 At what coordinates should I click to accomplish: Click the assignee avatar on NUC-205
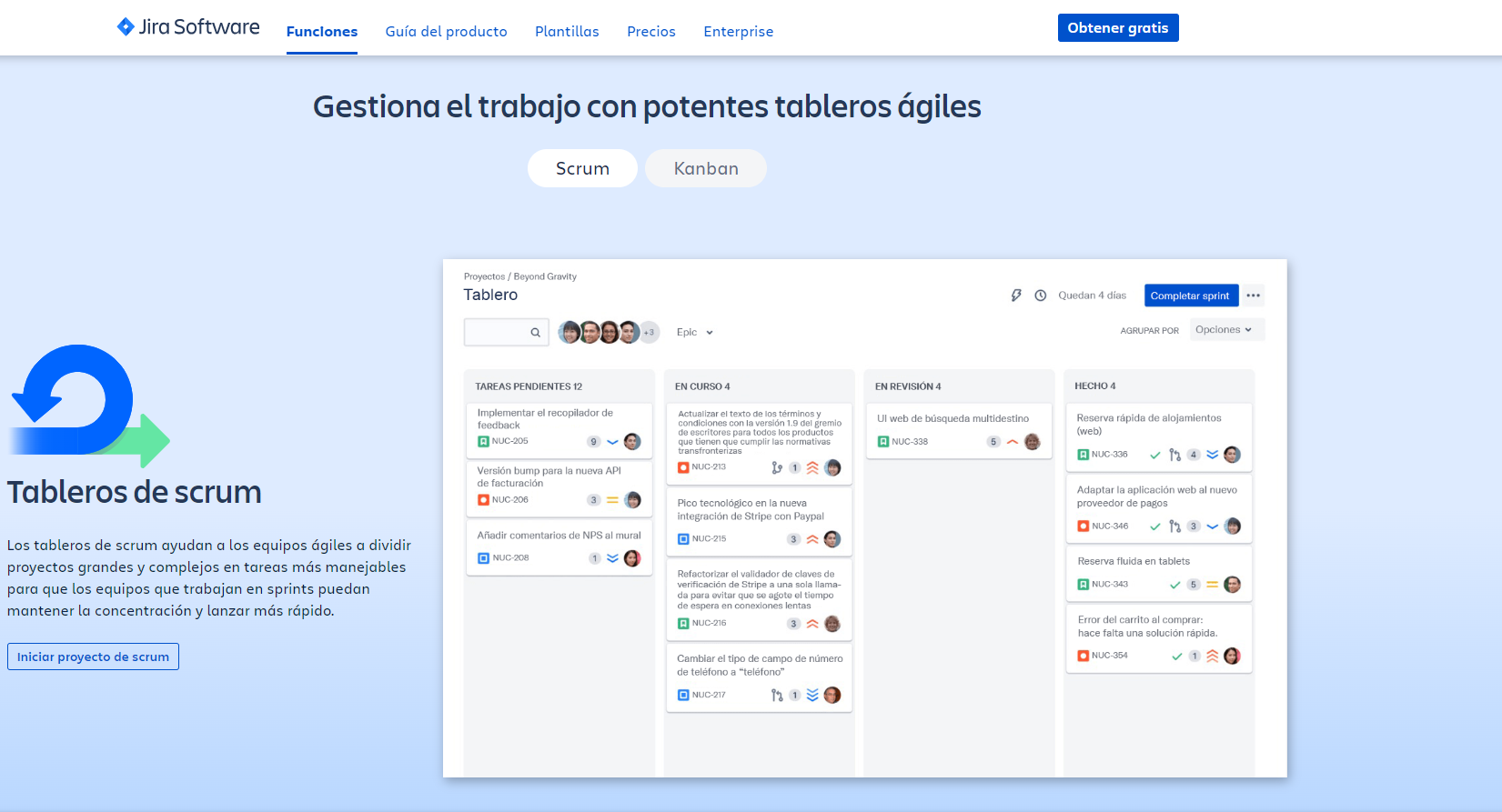pyautogui.click(x=632, y=442)
